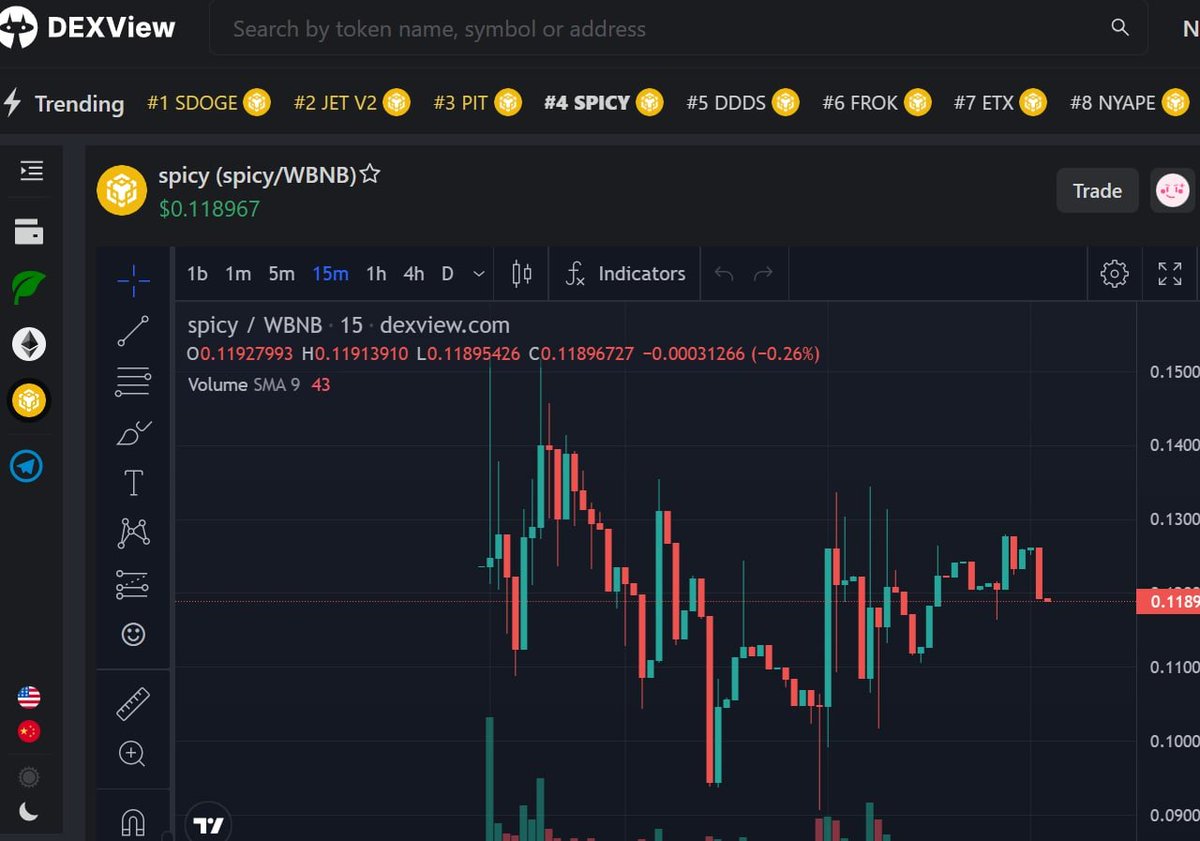Open the BNB chain filter icon
1200x841 pixels.
(30, 400)
